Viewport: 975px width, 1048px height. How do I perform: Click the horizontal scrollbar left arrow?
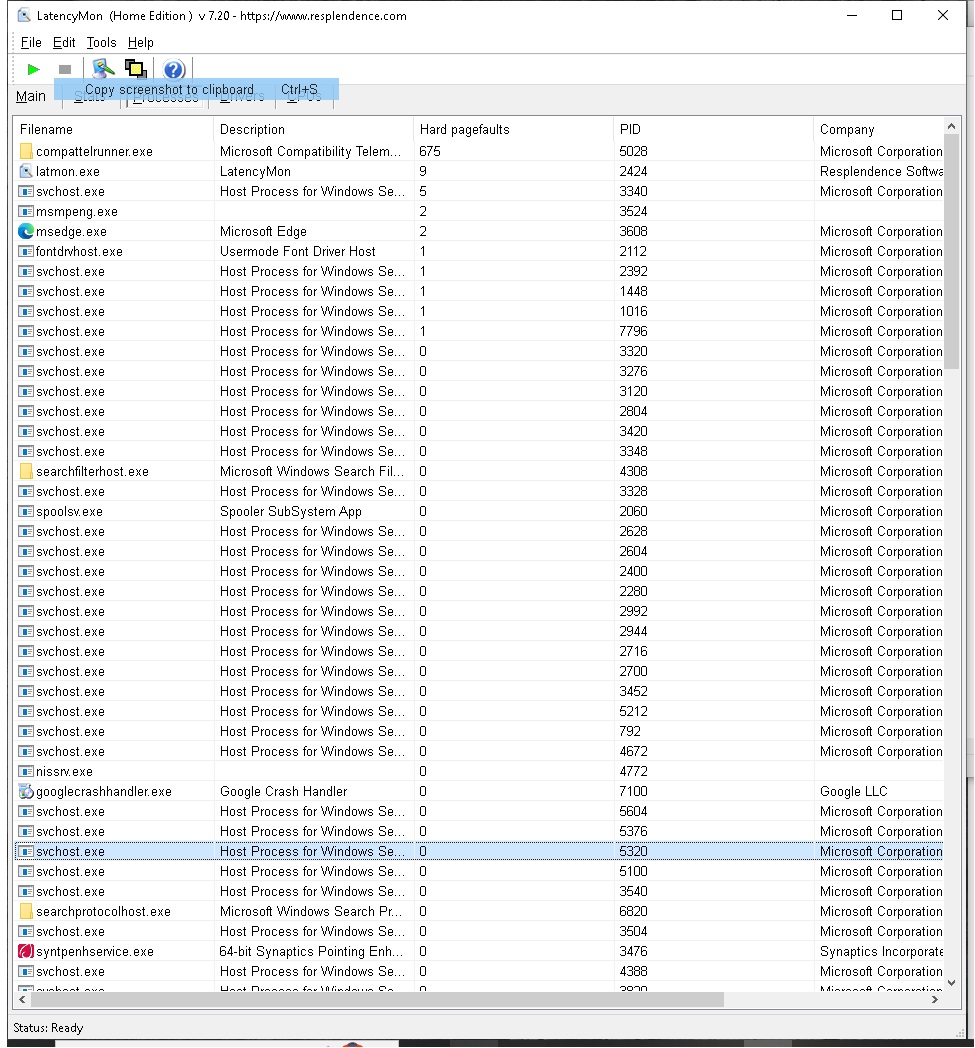pyautogui.click(x=22, y=999)
